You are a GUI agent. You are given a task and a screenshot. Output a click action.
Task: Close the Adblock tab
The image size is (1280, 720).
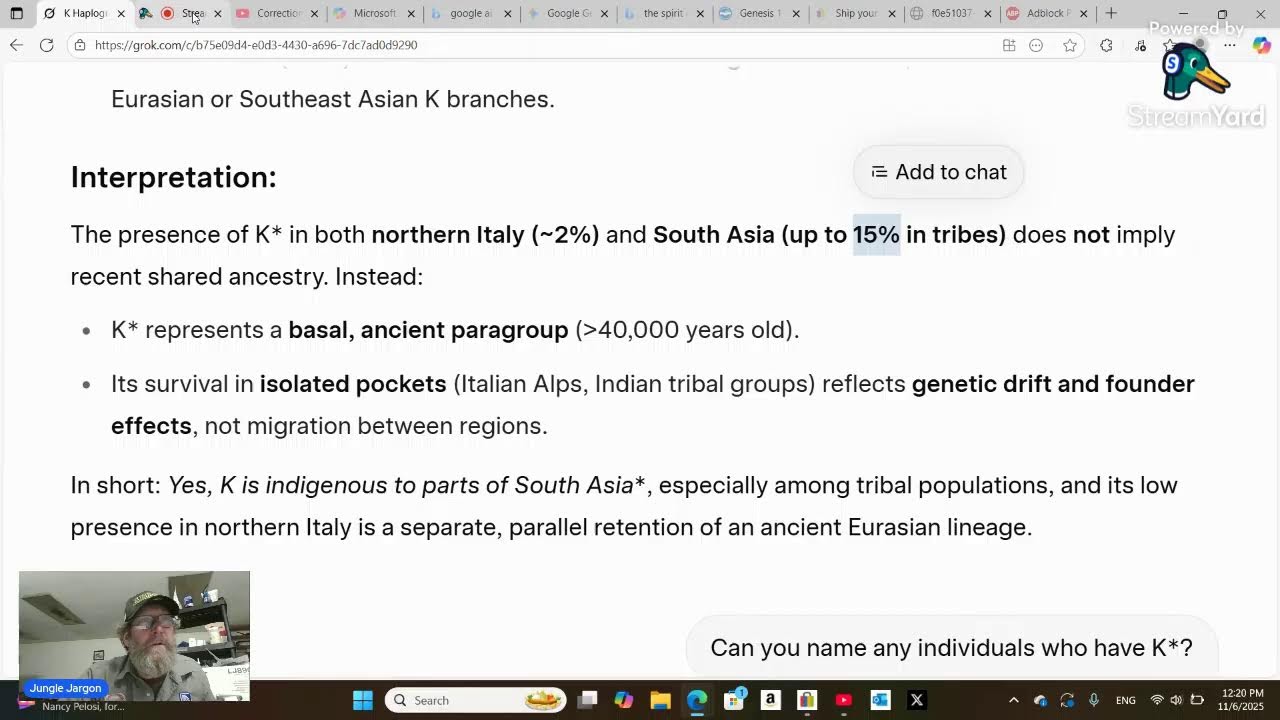coord(1083,13)
